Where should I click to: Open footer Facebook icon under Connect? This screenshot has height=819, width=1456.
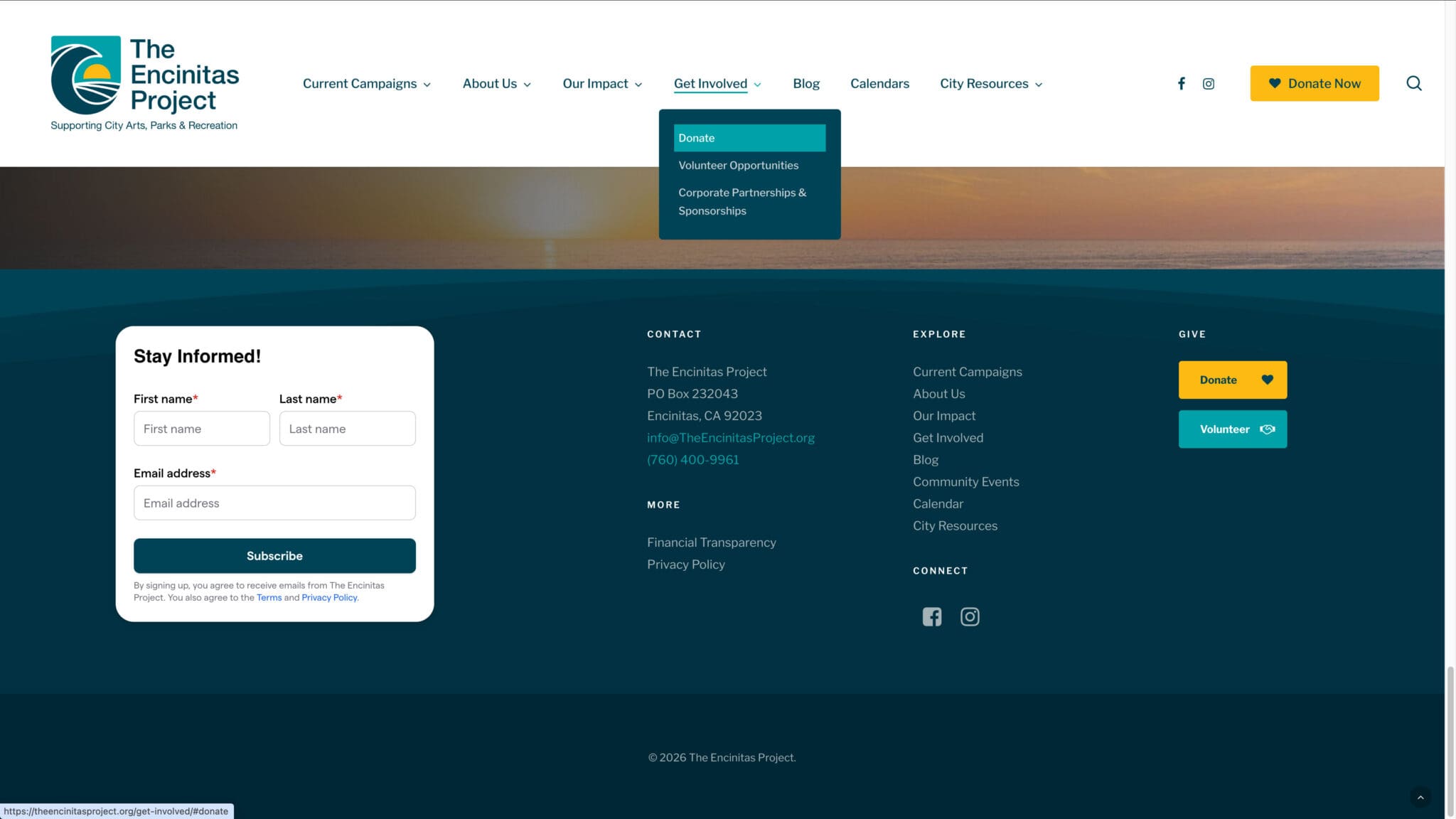(931, 616)
